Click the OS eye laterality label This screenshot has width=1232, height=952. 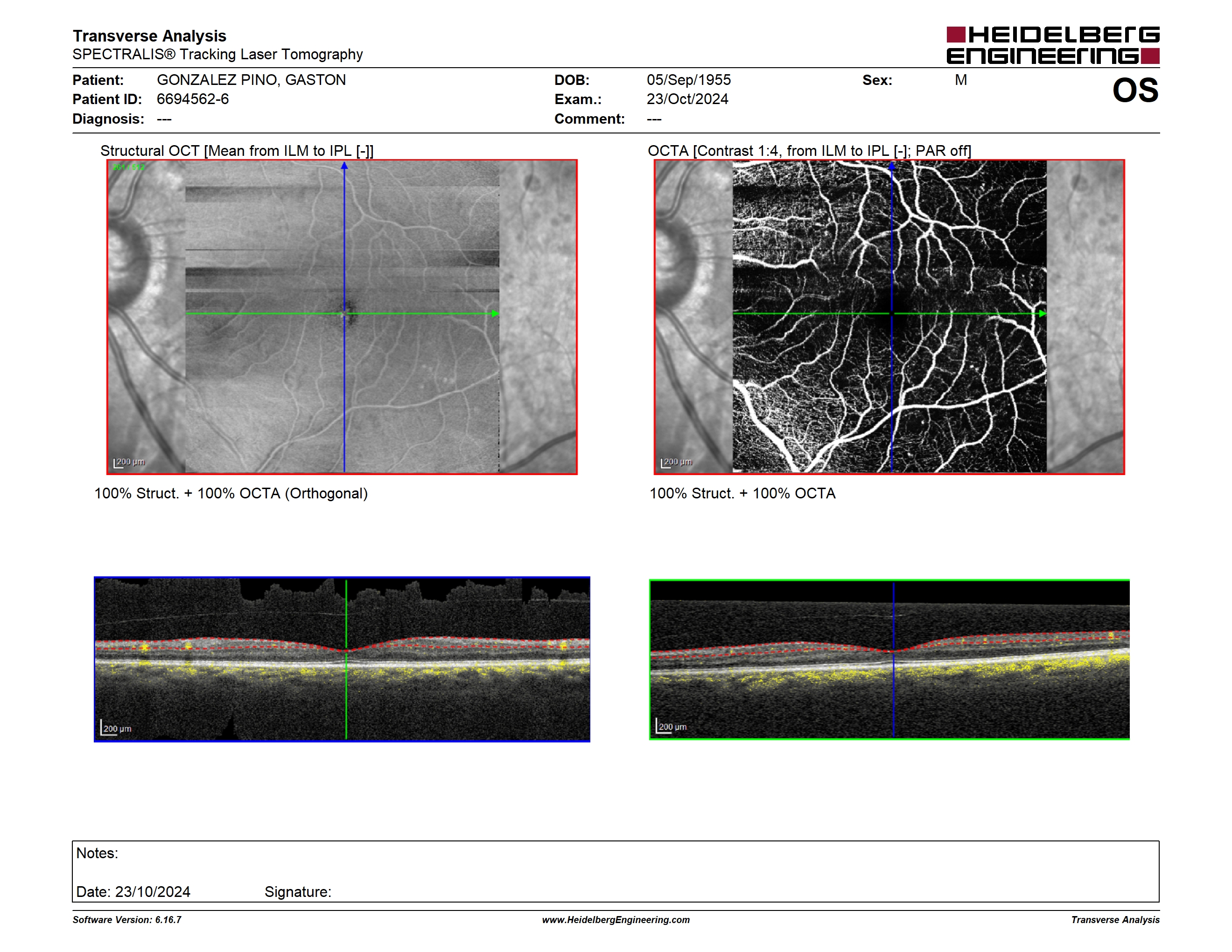point(1135,90)
